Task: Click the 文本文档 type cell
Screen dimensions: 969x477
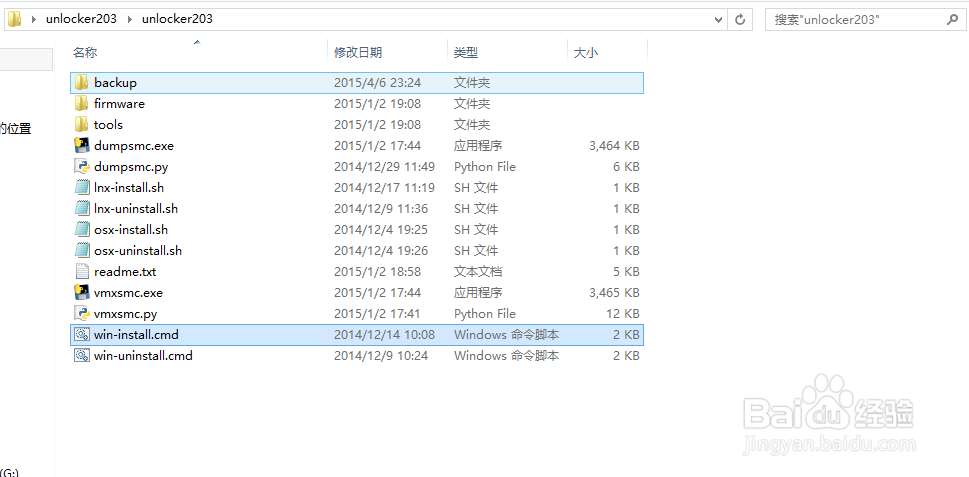Action: pos(478,271)
